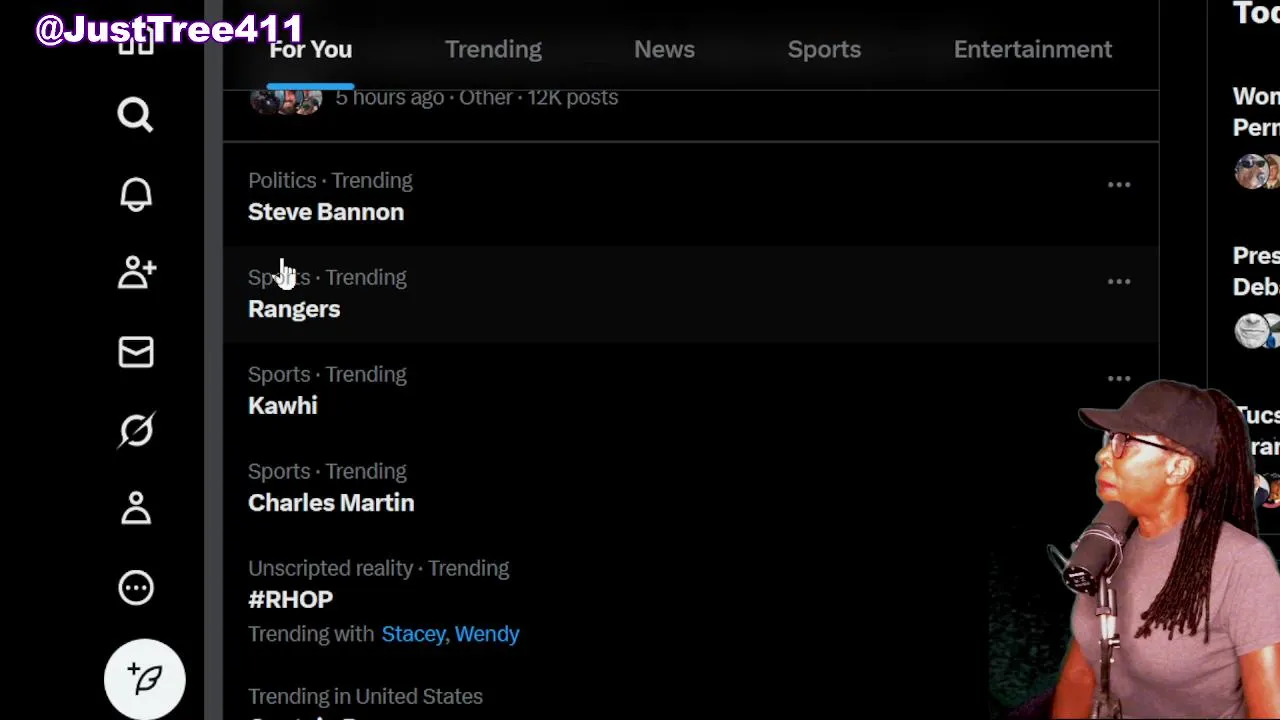Click the Stacey related trend link
This screenshot has width=1280, height=720.
[414, 634]
